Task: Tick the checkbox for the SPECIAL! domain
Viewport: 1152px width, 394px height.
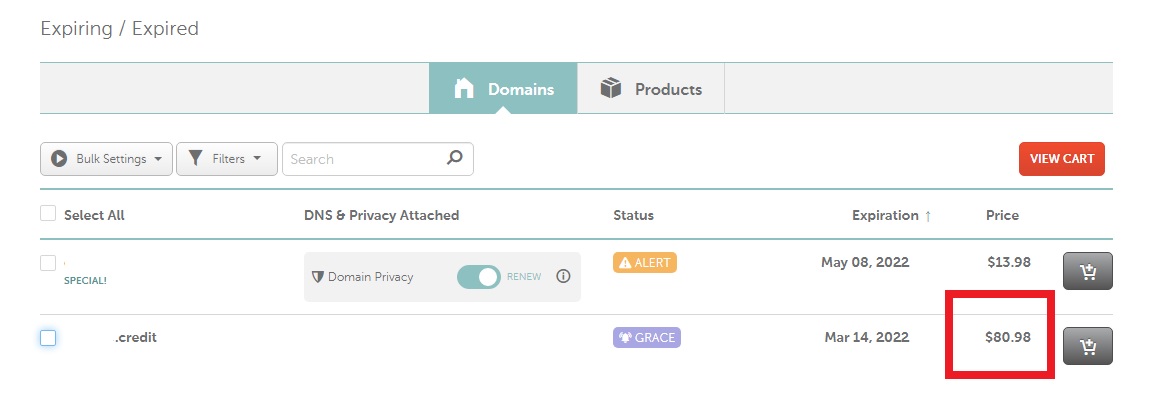Action: [48, 262]
